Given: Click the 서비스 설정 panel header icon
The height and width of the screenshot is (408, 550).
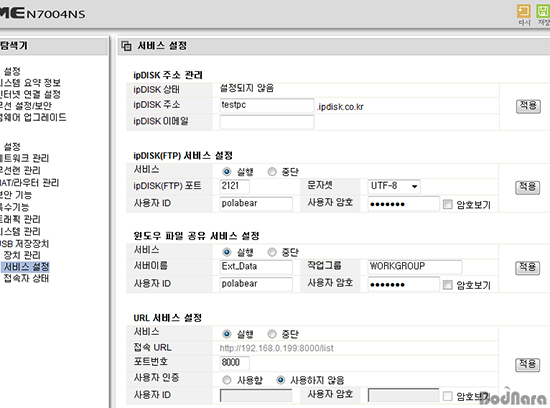Looking at the screenshot, I should click(126, 46).
